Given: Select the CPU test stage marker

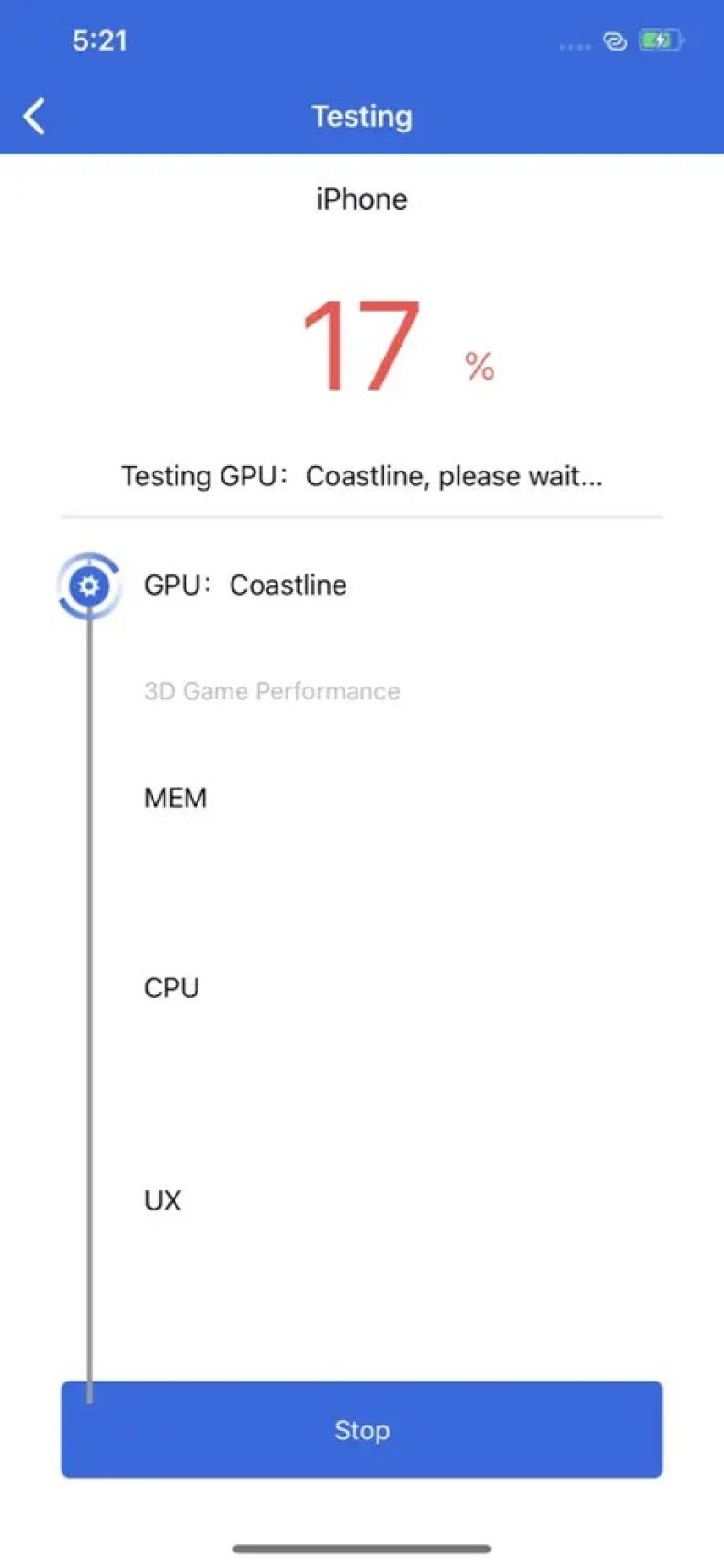Looking at the screenshot, I should (172, 987).
